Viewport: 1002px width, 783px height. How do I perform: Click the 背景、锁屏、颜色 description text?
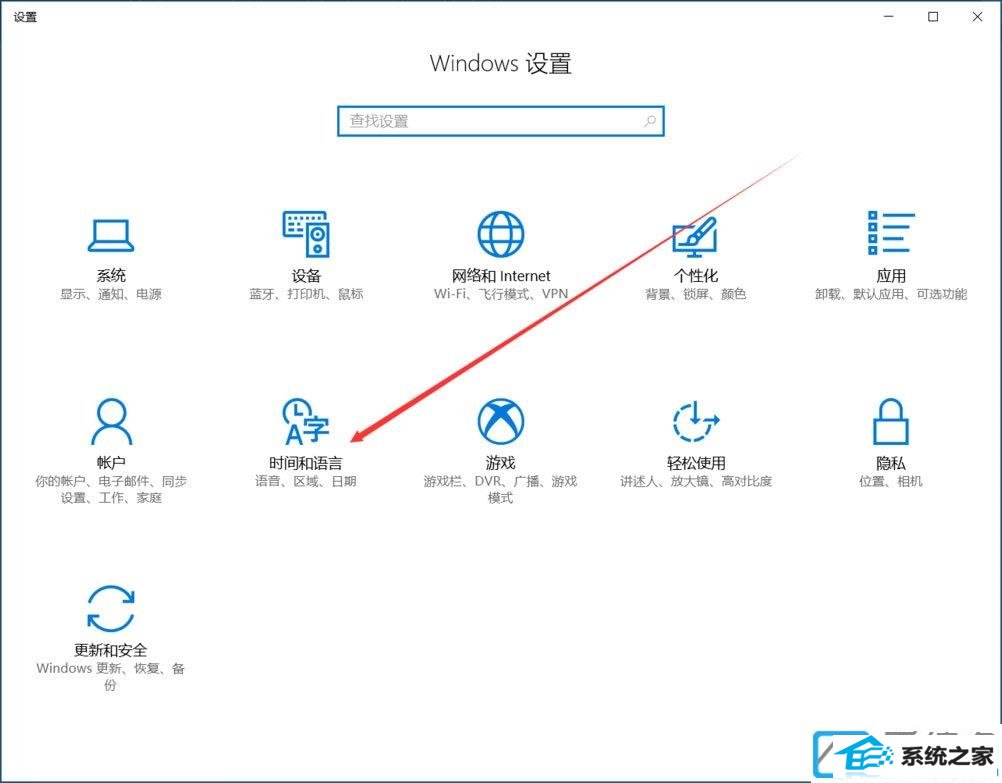pyautogui.click(x=695, y=295)
